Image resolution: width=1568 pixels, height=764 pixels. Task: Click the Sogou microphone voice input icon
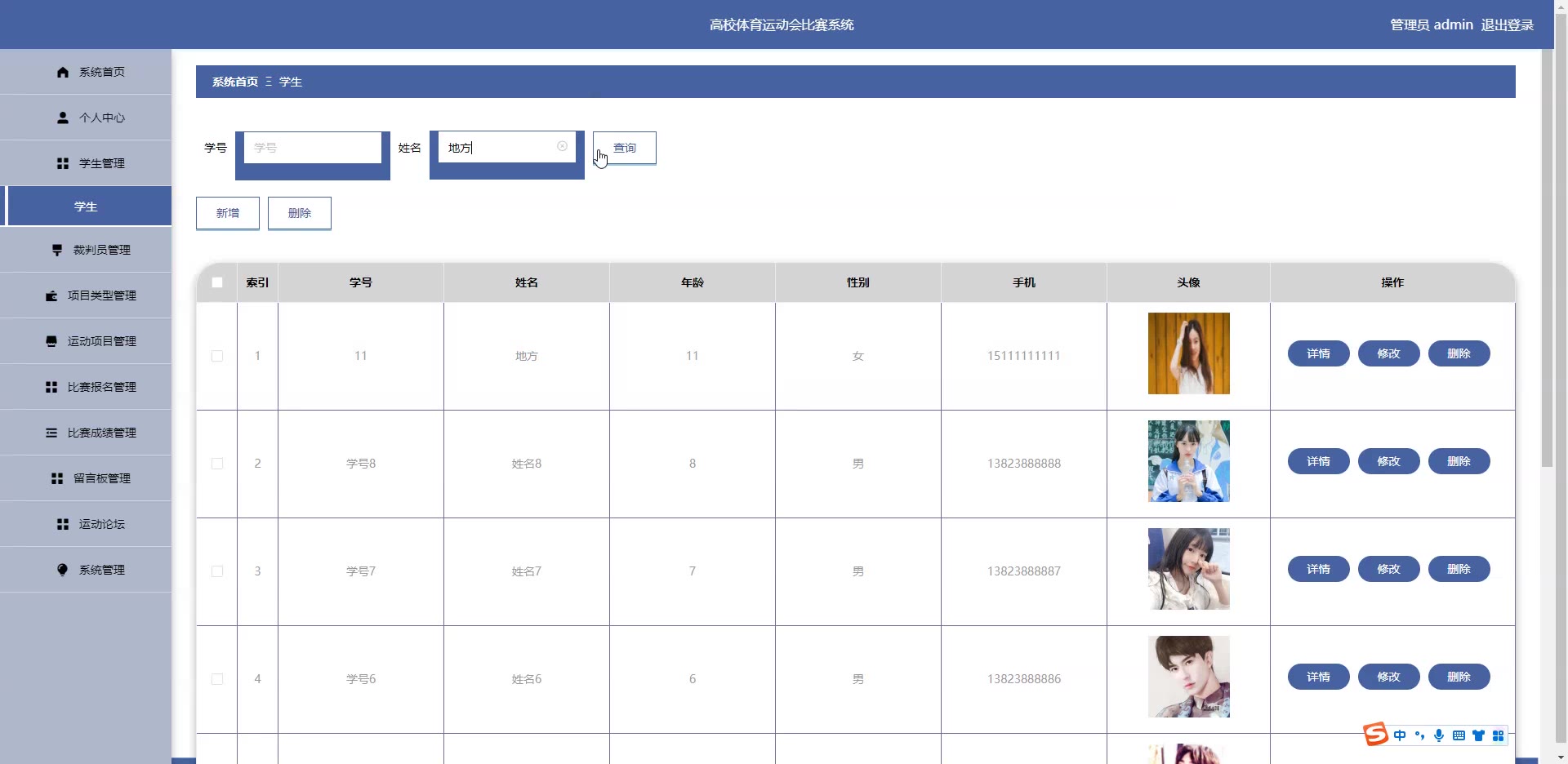(1439, 735)
